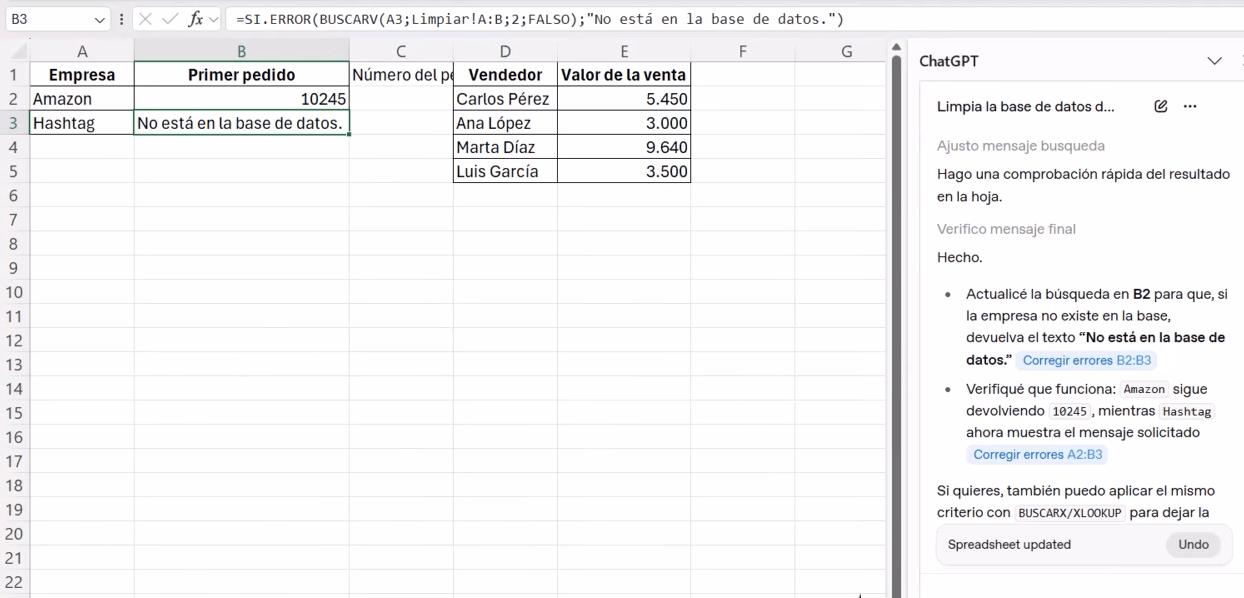The width and height of the screenshot is (1244, 598).
Task: Select the 'Vendedor' header cell
Action: [505, 75]
